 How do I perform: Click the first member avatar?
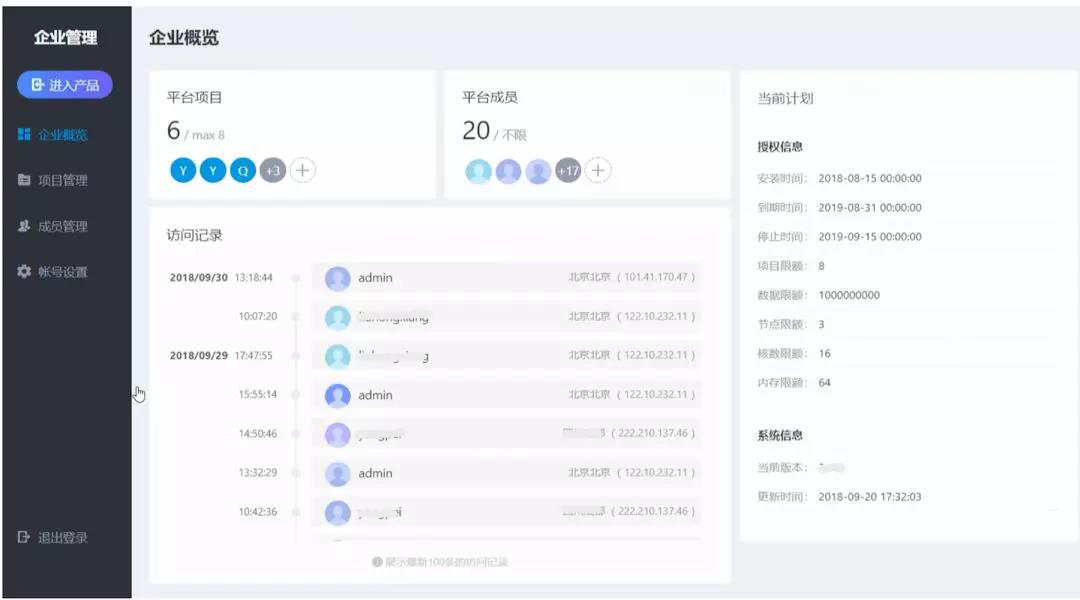point(478,171)
